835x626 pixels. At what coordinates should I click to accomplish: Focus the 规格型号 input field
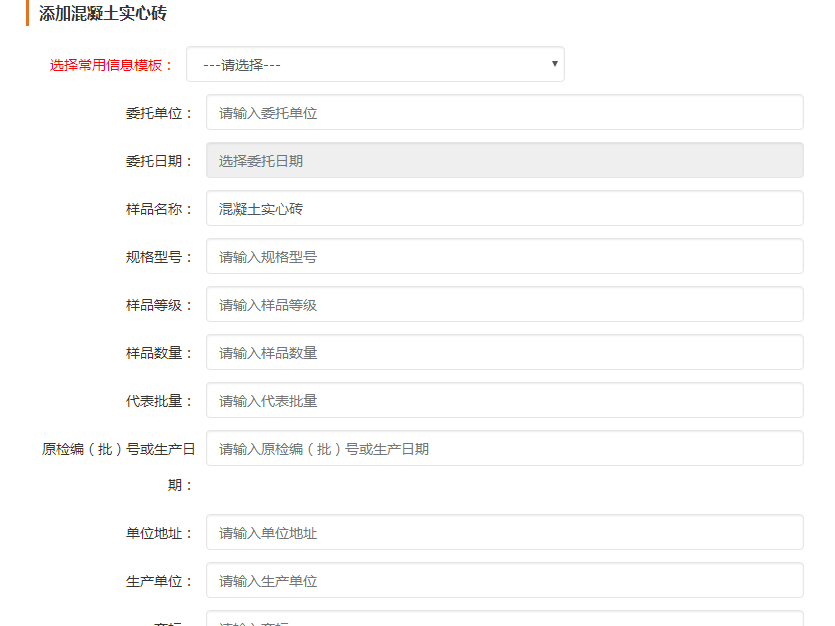coord(504,256)
